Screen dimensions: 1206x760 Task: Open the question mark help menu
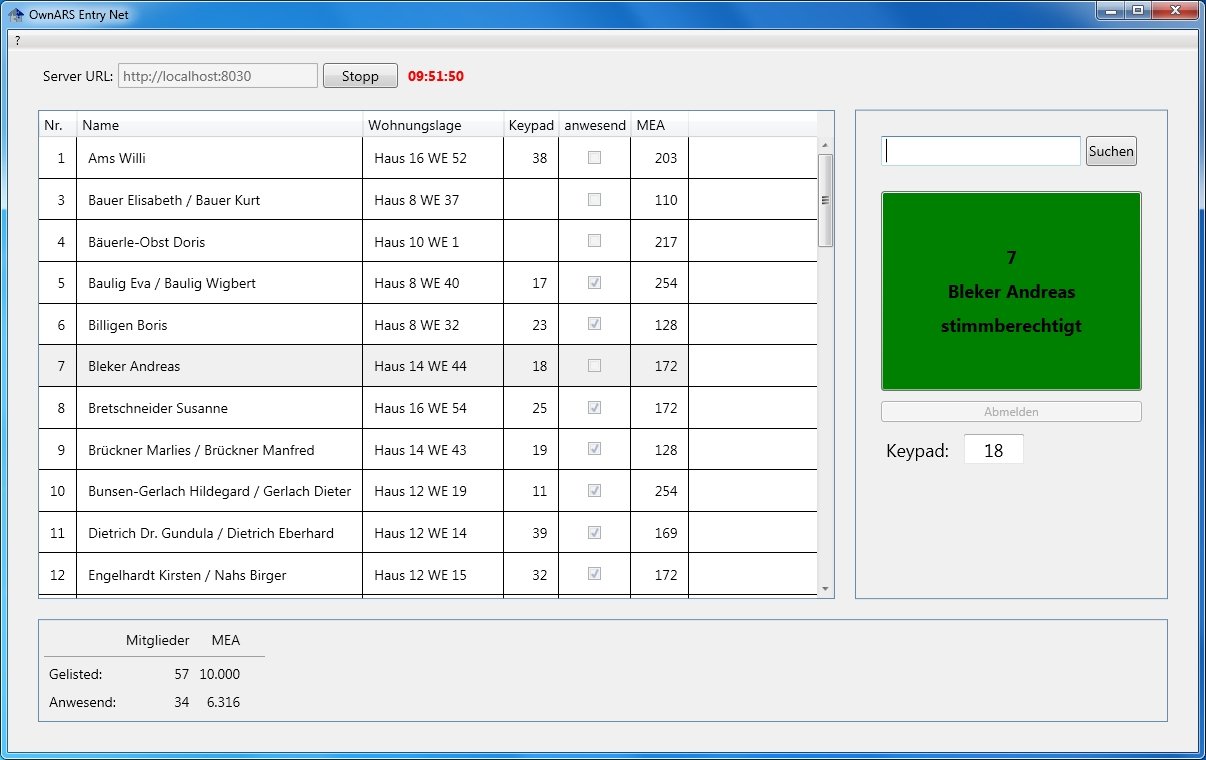tap(18, 41)
